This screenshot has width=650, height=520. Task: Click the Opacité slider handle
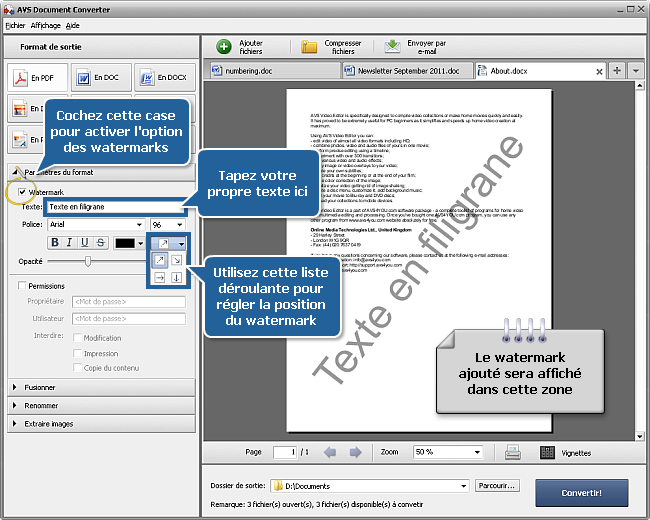(88, 261)
